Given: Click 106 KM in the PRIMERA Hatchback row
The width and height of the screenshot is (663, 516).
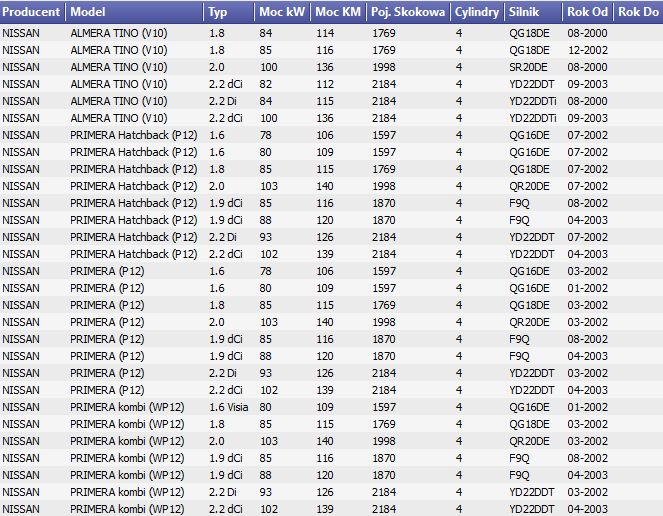Looking at the screenshot, I should pos(325,135).
